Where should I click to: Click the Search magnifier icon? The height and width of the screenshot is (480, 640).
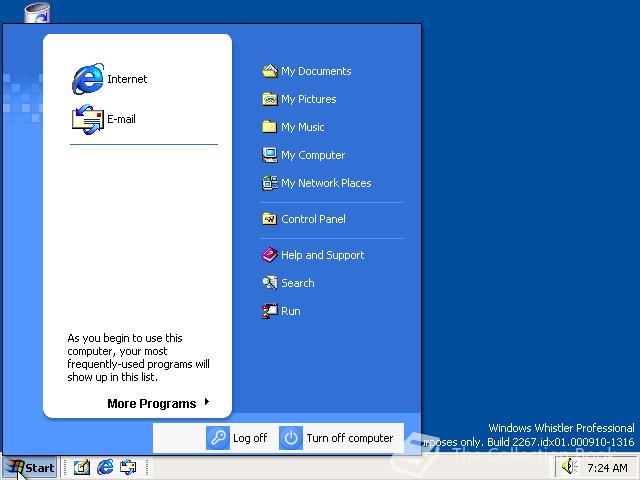[270, 283]
